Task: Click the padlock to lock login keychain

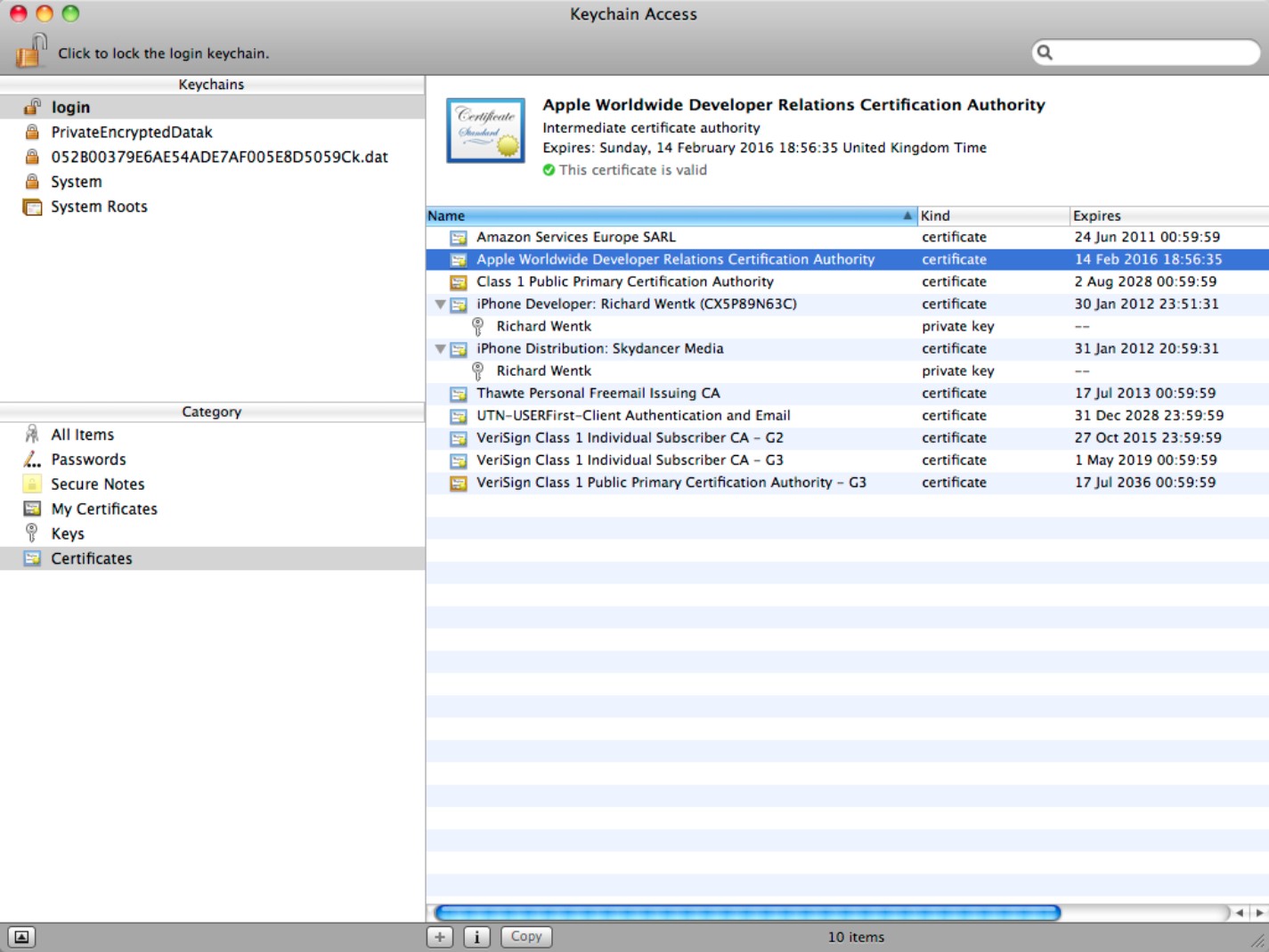Action: (30, 50)
